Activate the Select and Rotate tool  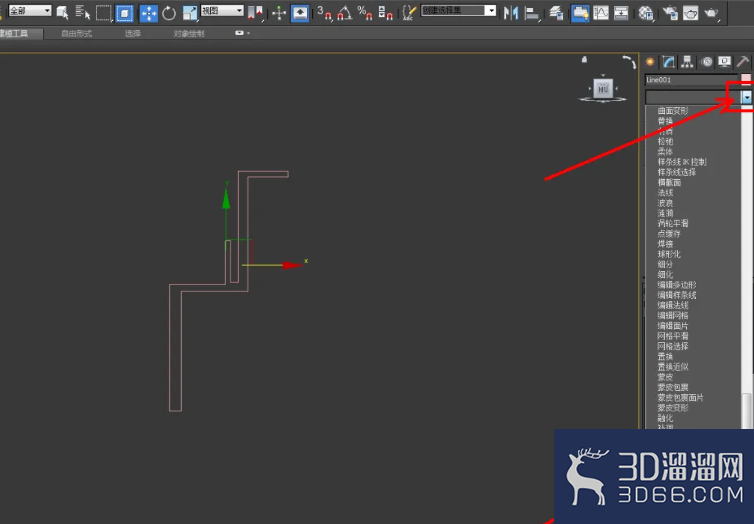[169, 13]
